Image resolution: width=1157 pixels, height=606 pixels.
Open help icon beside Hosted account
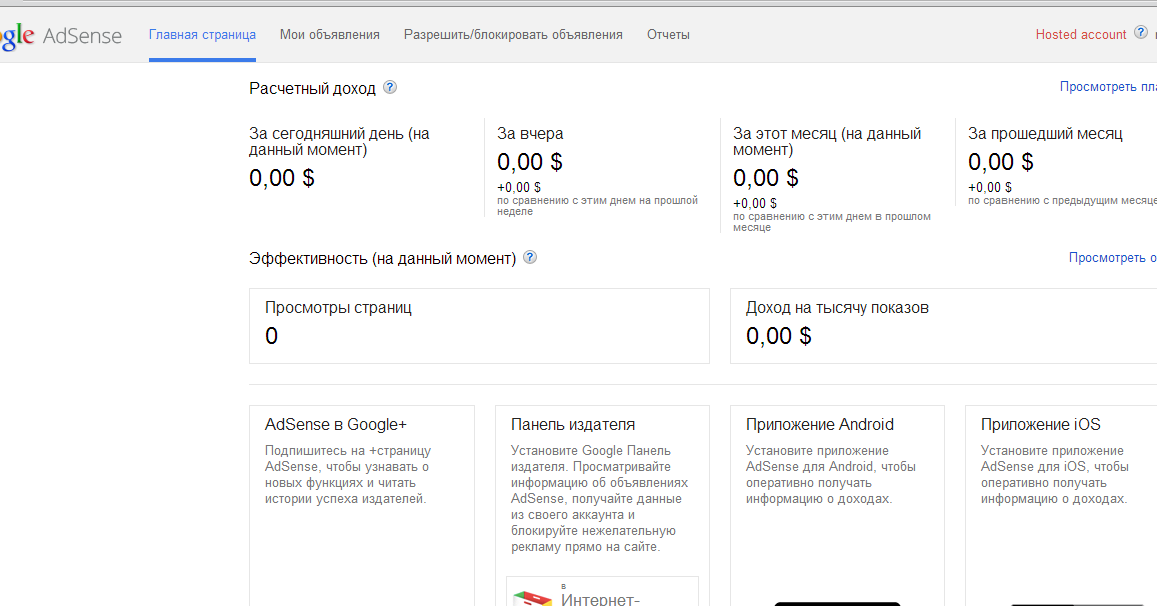coord(1141,32)
